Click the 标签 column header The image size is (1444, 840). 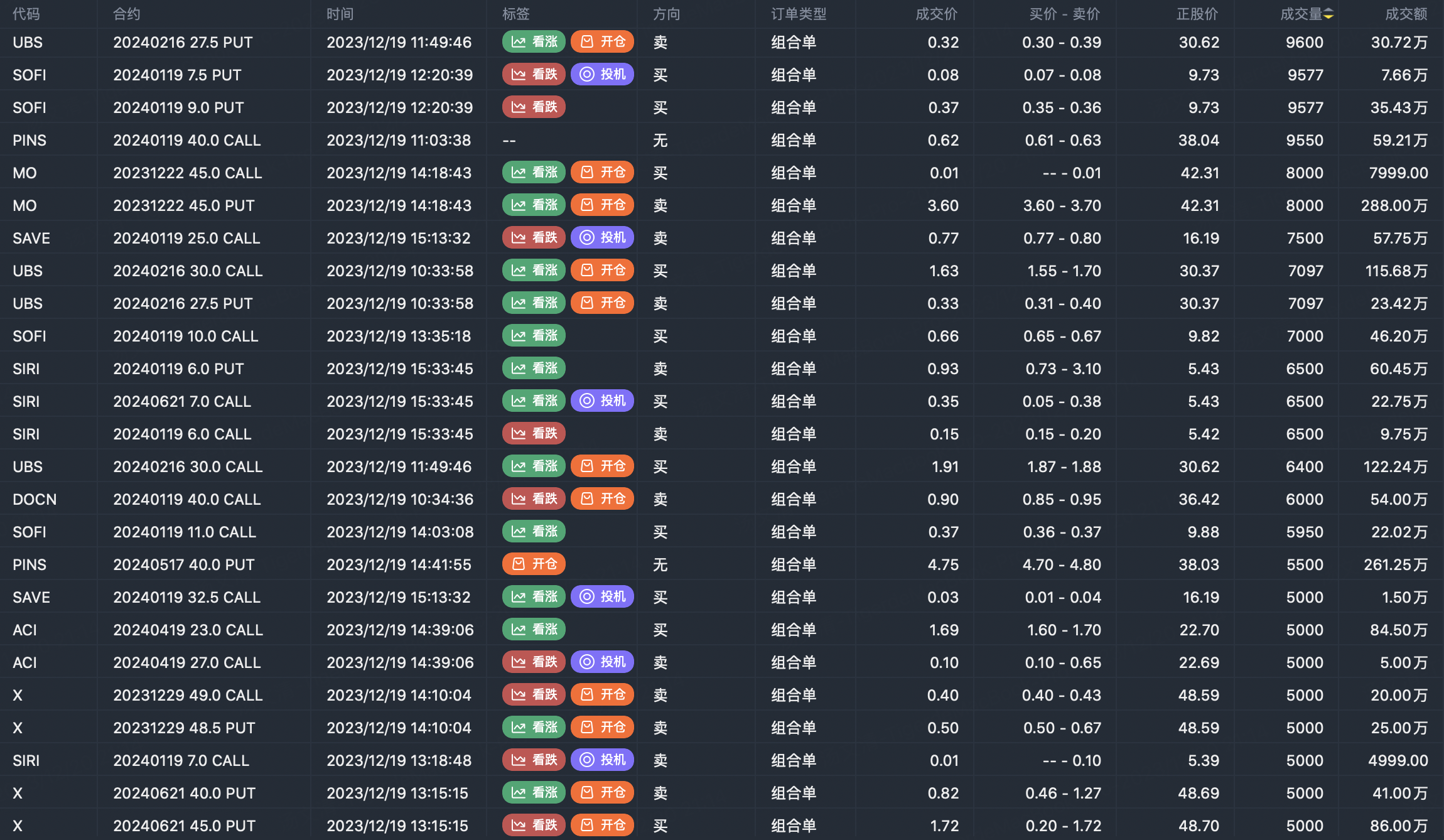coord(515,14)
